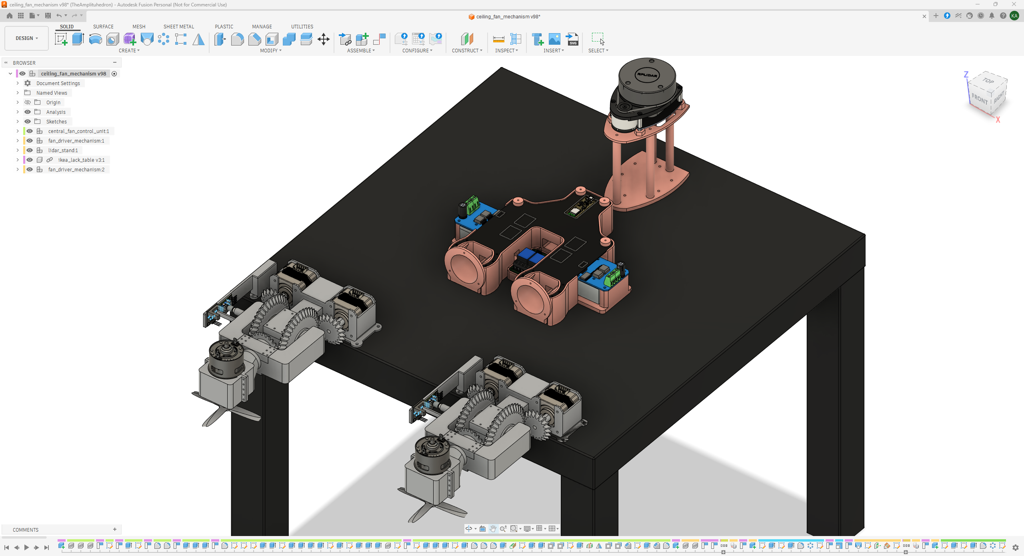Viewport: 1024px width, 556px height.
Task: Switch to the Manage tab
Action: click(x=262, y=27)
